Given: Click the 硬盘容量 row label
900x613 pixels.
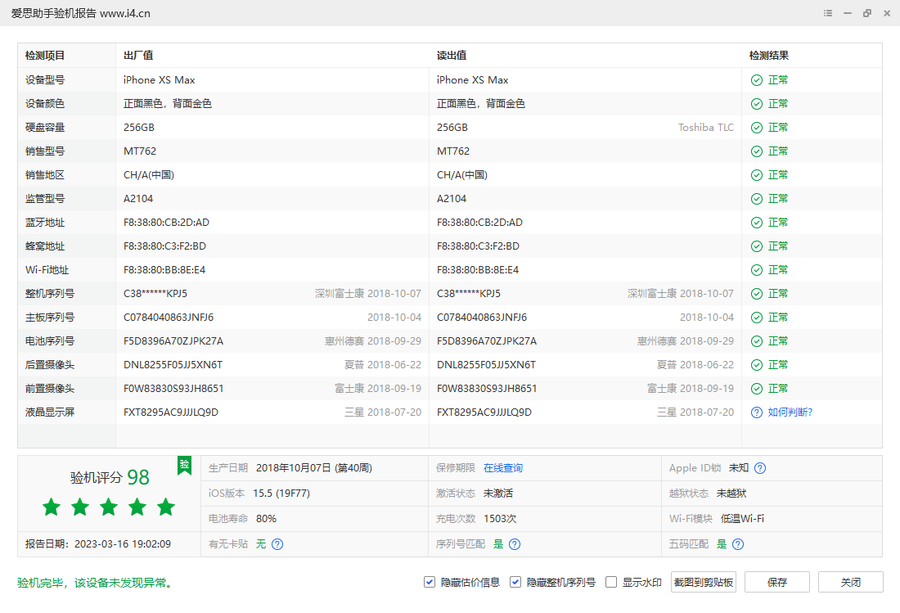Looking at the screenshot, I should 45,127.
